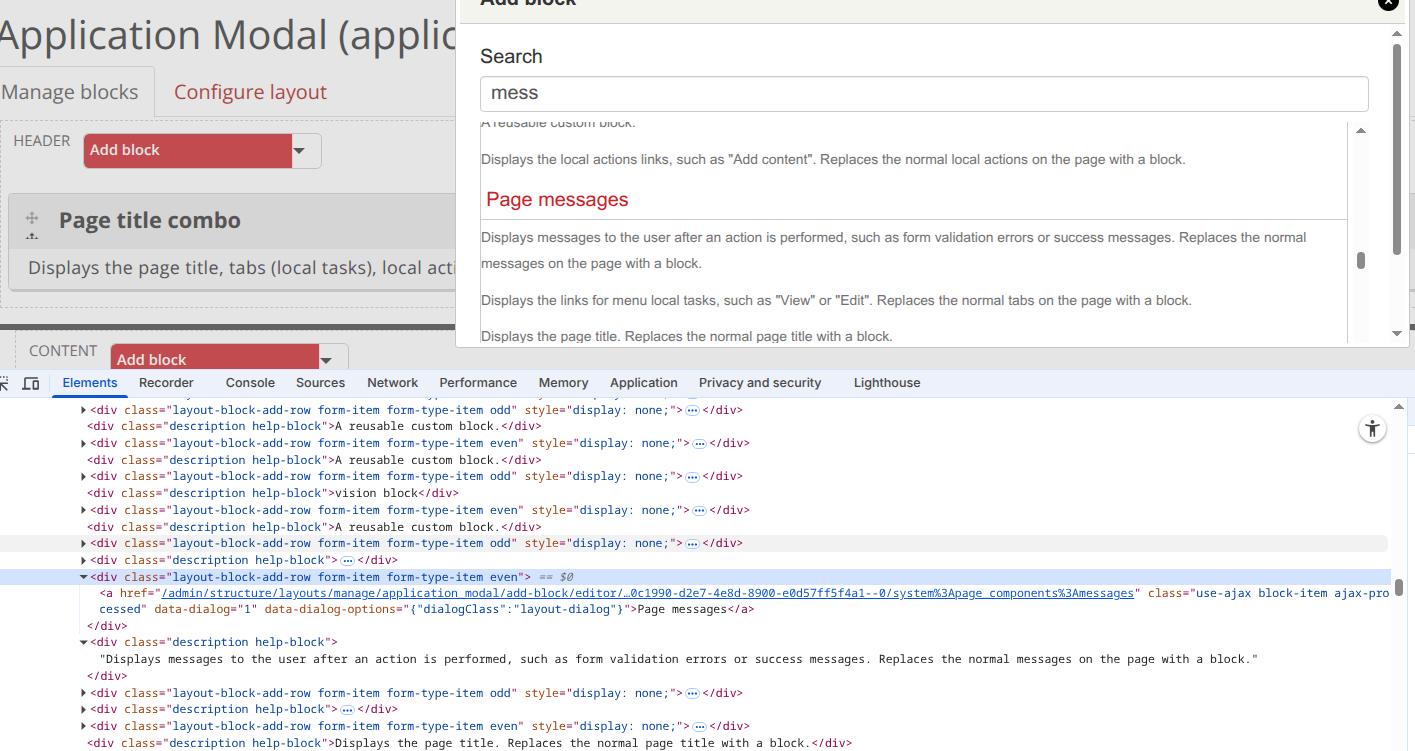Open the Lighthouse tab in DevTools

click(887, 383)
